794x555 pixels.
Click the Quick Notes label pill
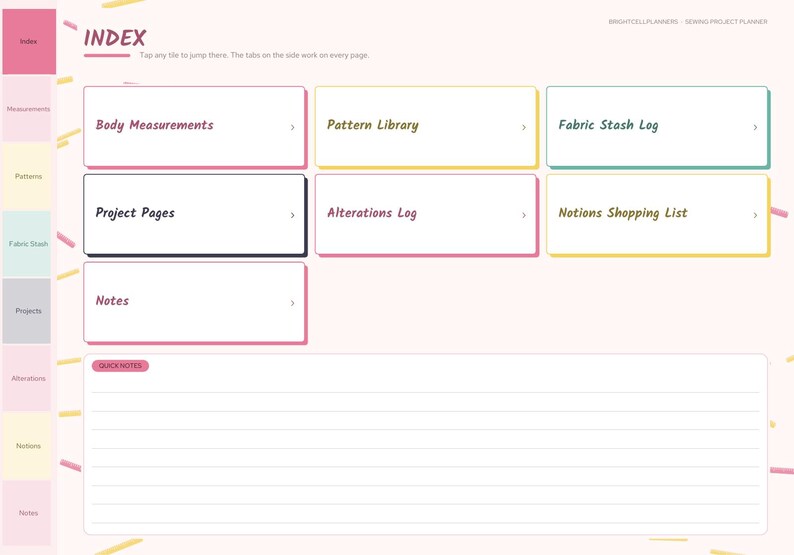[x=120, y=366]
